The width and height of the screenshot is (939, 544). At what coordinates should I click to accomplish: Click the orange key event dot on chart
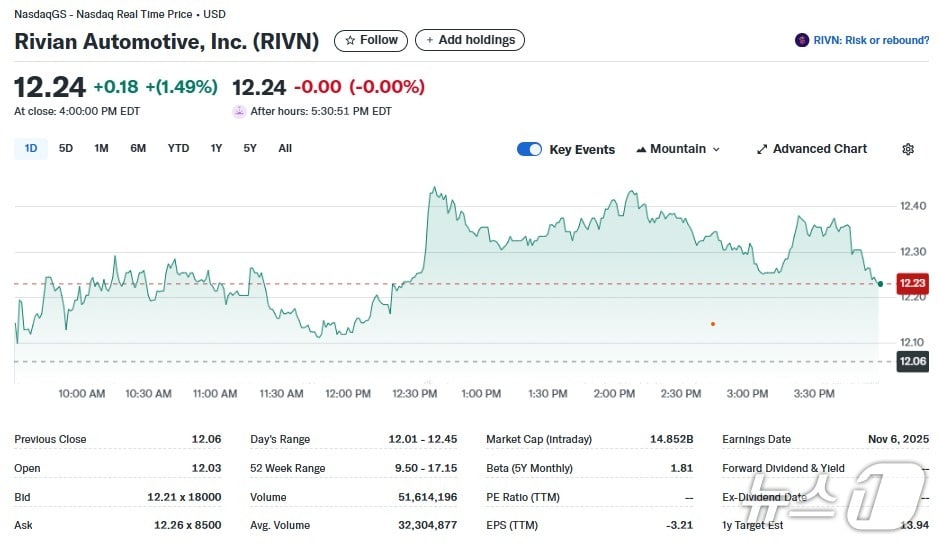[x=712, y=324]
